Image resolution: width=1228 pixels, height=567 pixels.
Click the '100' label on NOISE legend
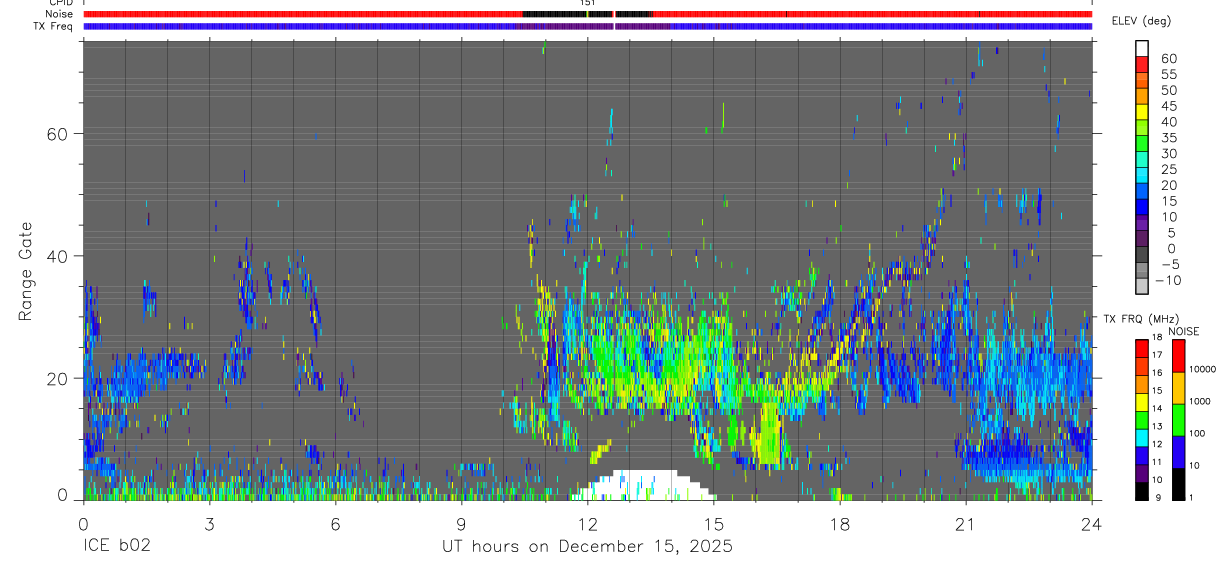pyautogui.click(x=1197, y=433)
